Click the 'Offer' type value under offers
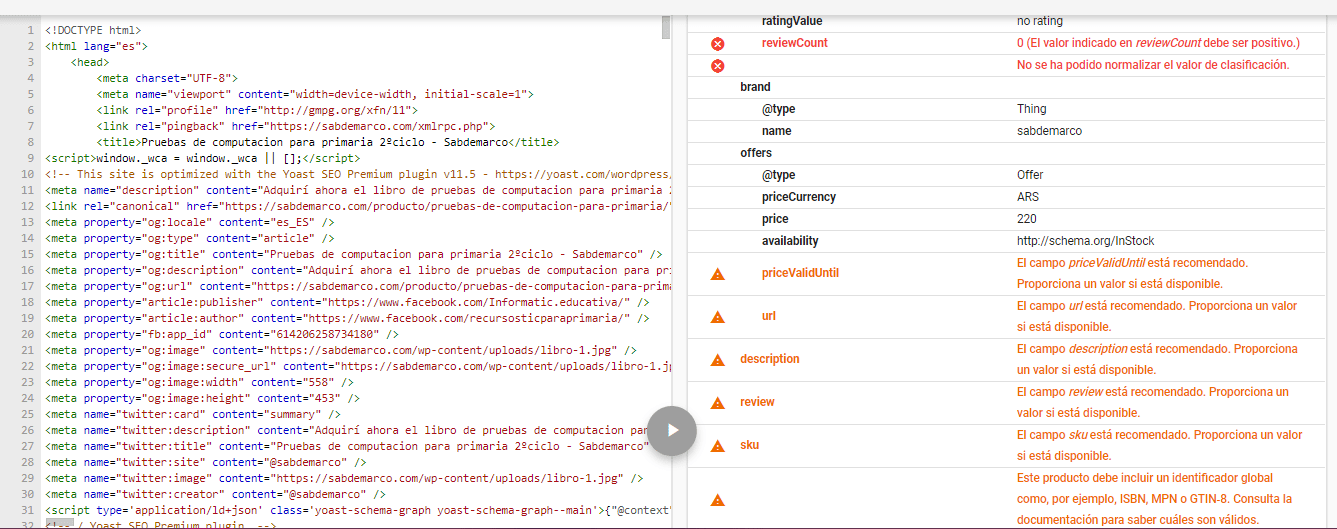Viewport: 1337px width, 529px height. 1030,175
